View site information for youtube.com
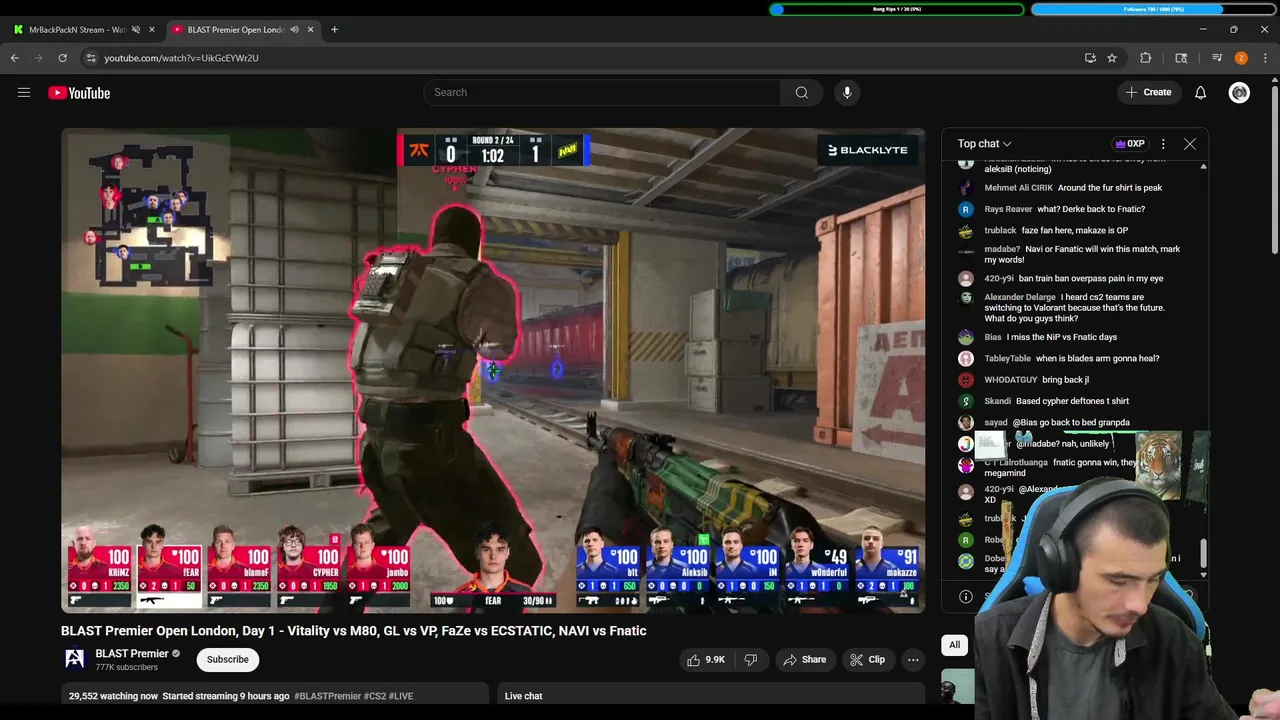 tap(91, 58)
